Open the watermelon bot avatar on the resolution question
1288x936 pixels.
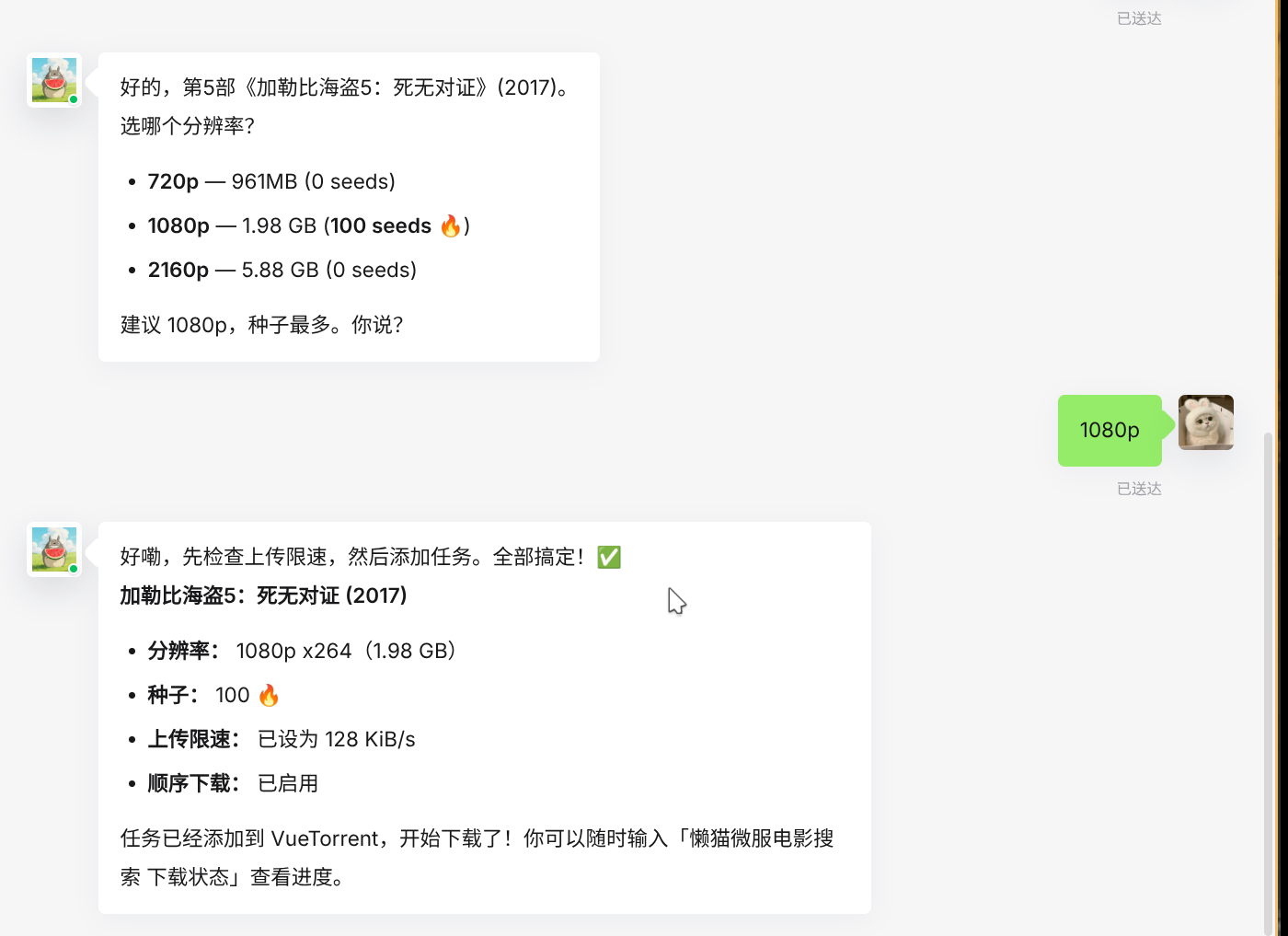point(54,80)
